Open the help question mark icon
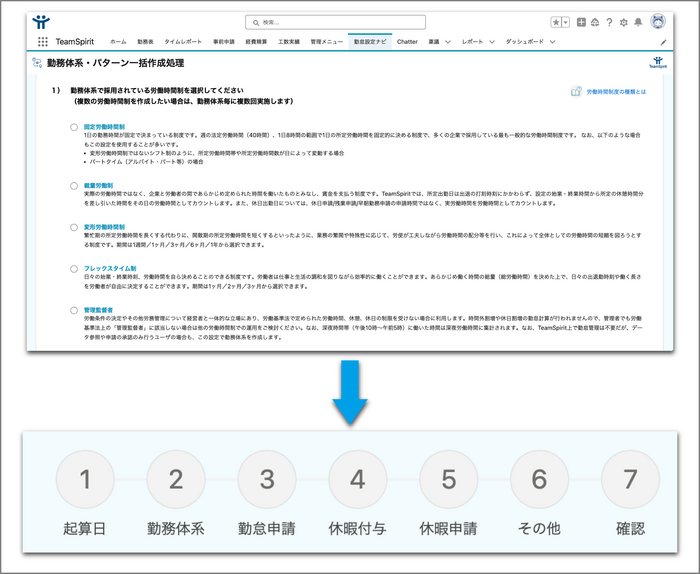 coord(609,22)
